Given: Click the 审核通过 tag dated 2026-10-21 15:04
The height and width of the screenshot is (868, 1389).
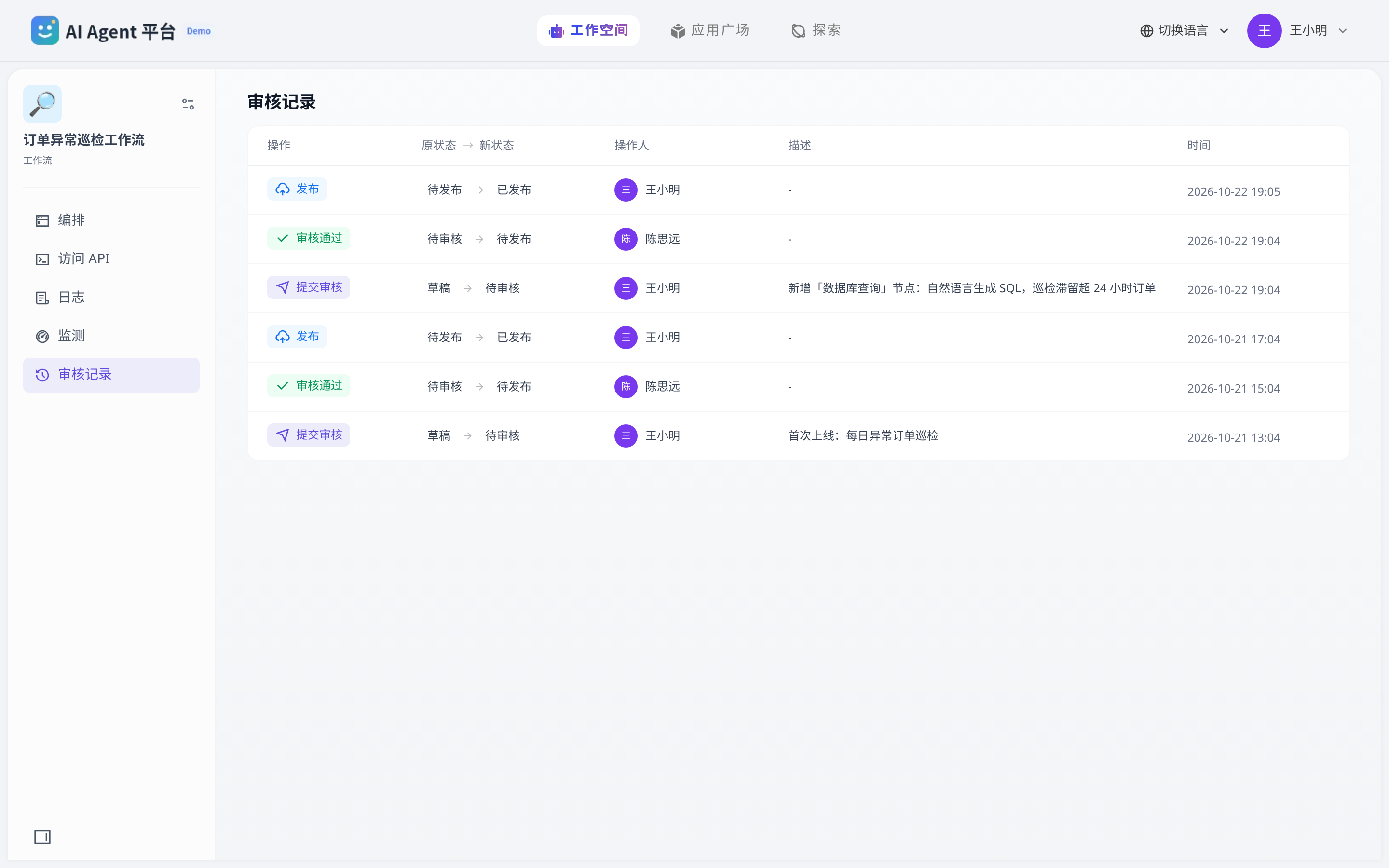Looking at the screenshot, I should click(x=308, y=386).
